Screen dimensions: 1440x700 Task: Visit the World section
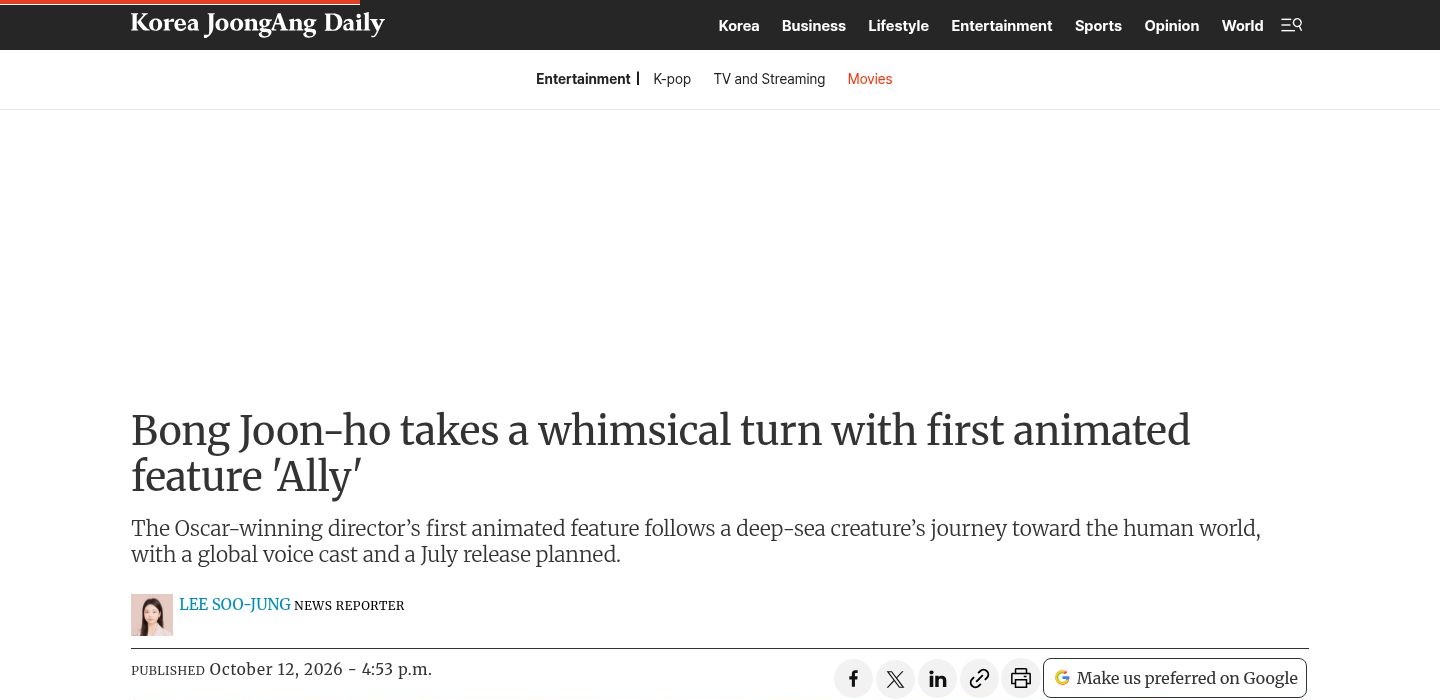point(1242,26)
